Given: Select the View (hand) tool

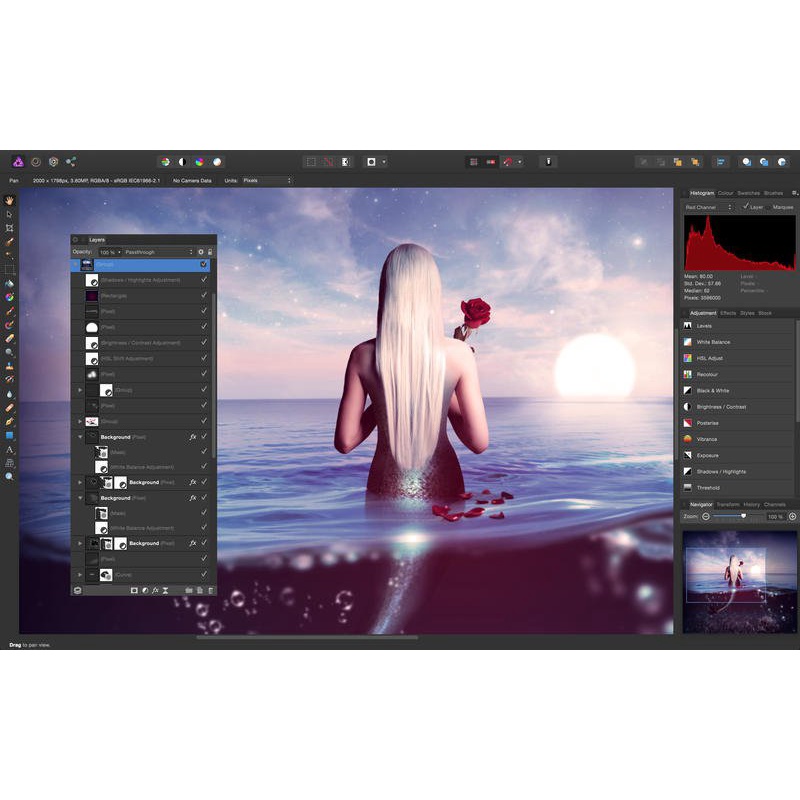Looking at the screenshot, I should tap(10, 199).
